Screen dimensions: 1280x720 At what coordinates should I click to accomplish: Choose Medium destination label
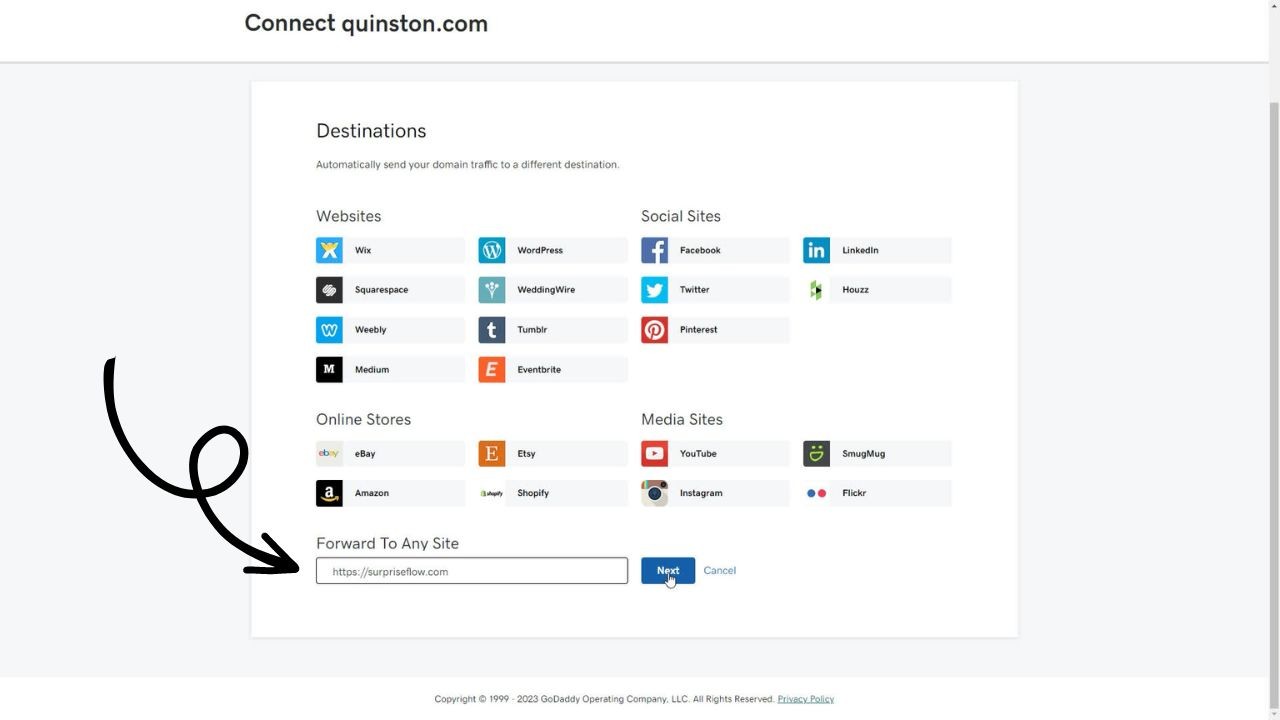tap(372, 369)
